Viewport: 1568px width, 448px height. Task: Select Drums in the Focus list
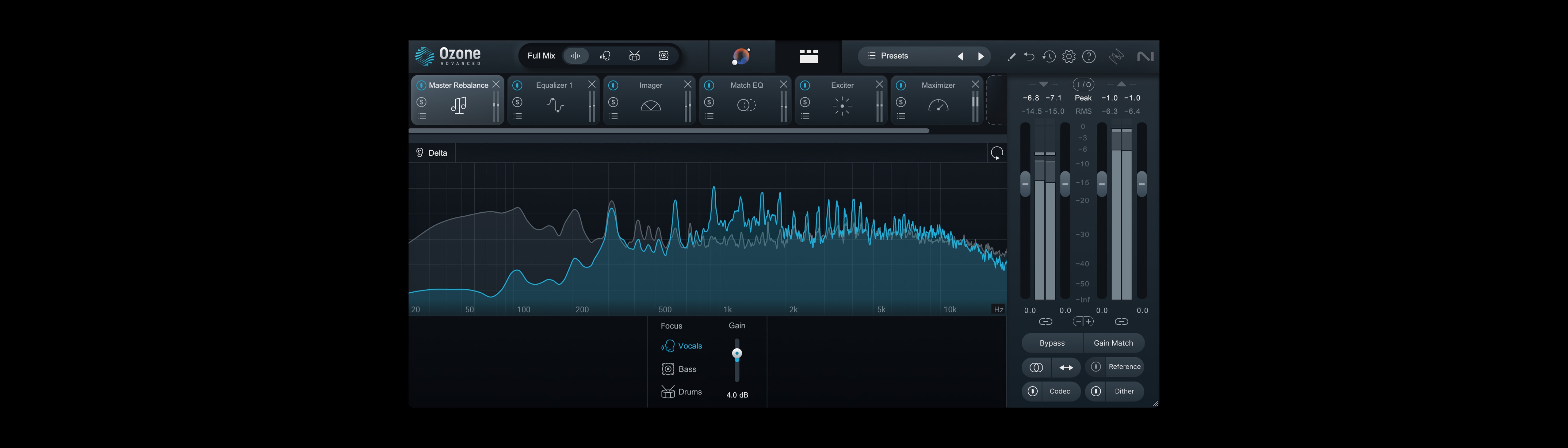[x=682, y=392]
